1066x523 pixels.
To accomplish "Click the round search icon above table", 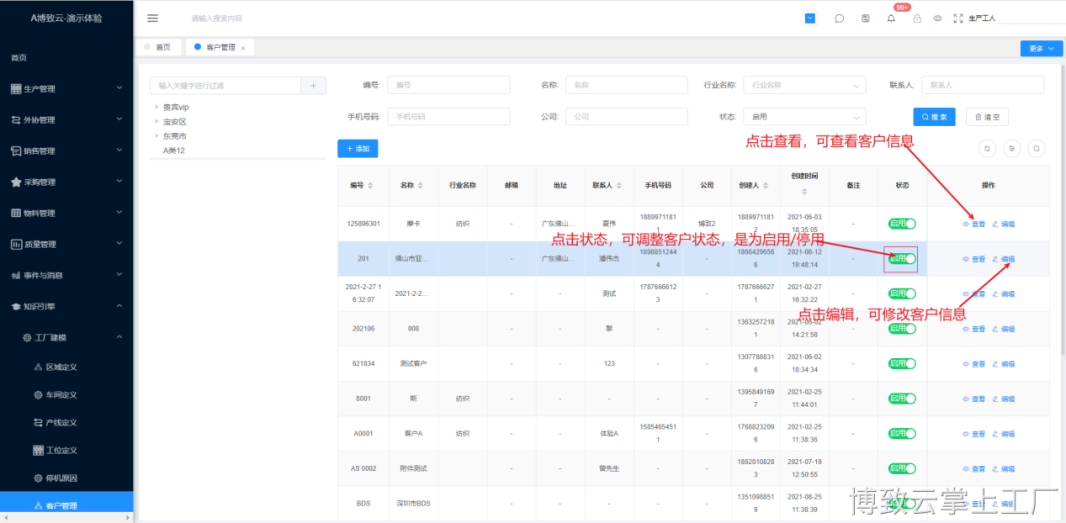I will point(1036,148).
